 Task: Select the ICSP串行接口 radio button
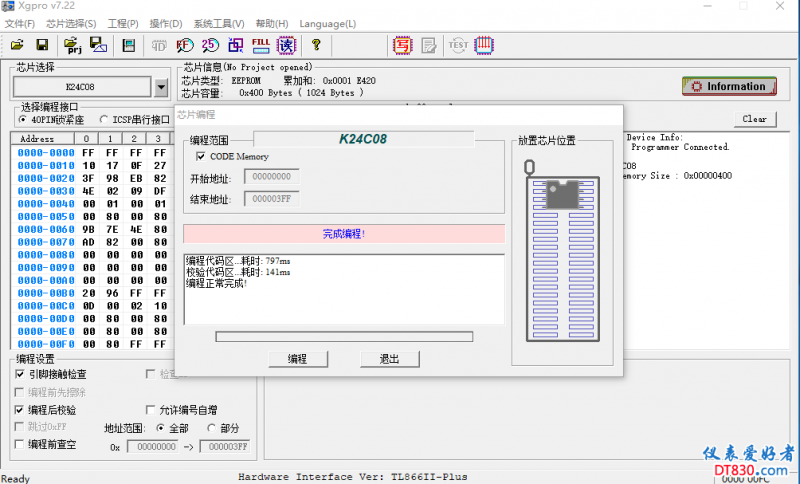(104, 119)
